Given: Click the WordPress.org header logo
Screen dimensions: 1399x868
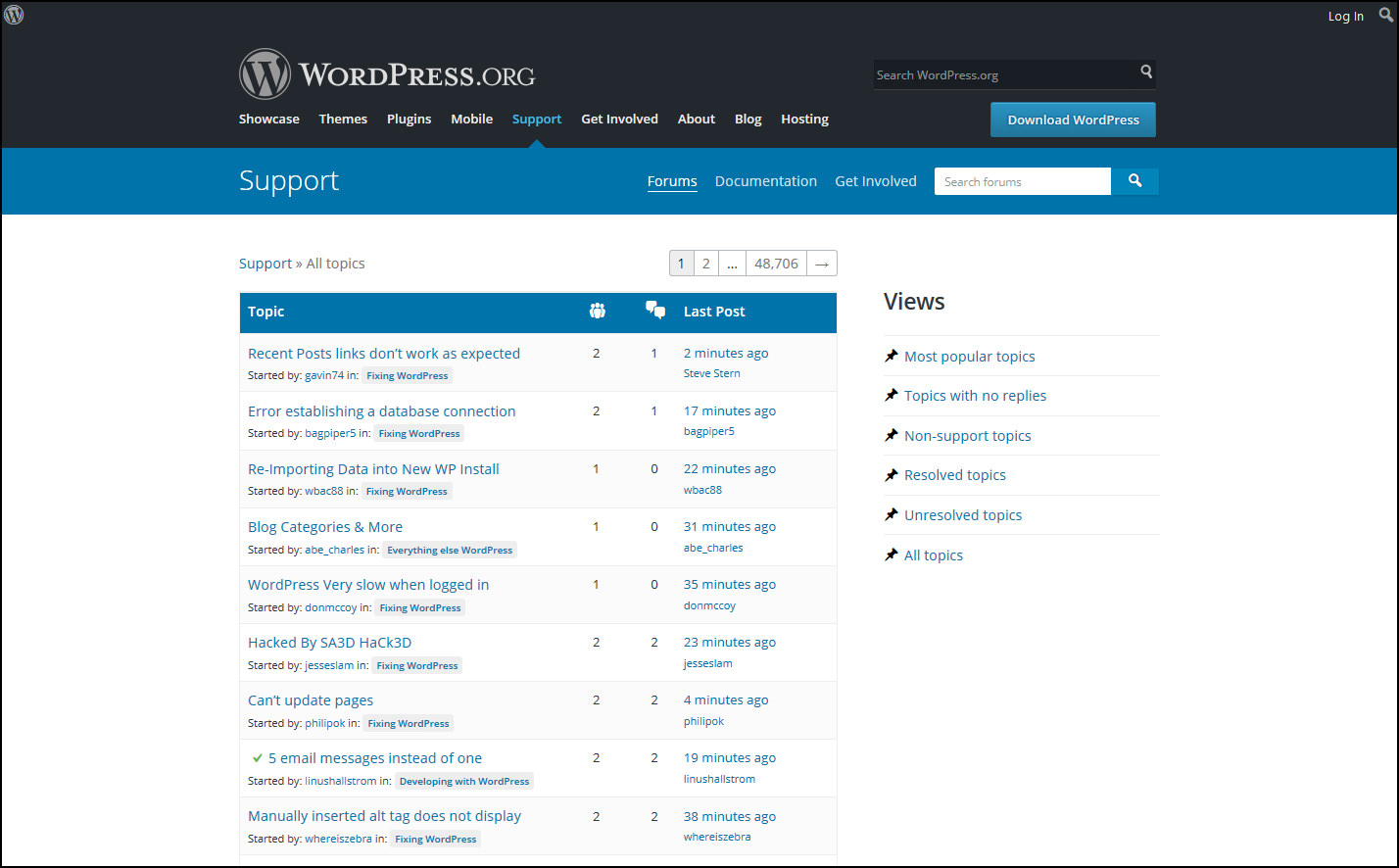Looking at the screenshot, I should 387,74.
